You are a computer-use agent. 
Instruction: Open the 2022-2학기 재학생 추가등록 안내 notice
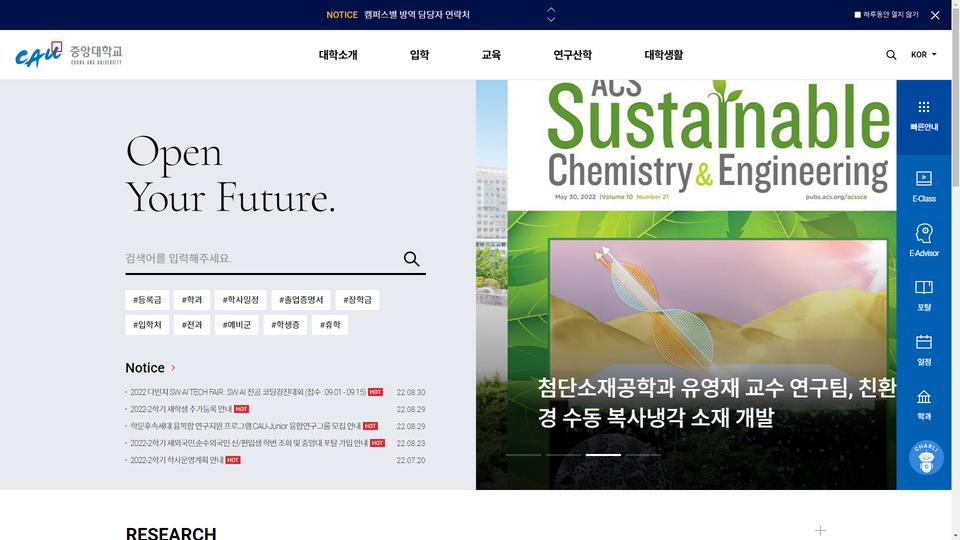click(x=181, y=409)
